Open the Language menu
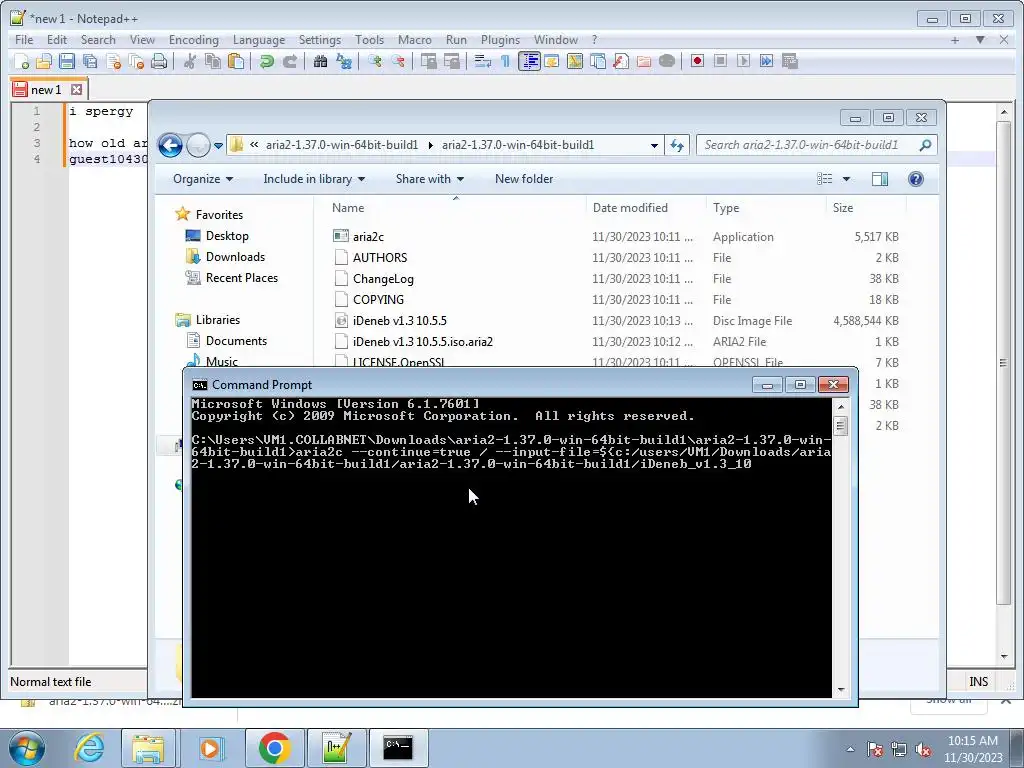This screenshot has width=1024, height=768. click(259, 40)
